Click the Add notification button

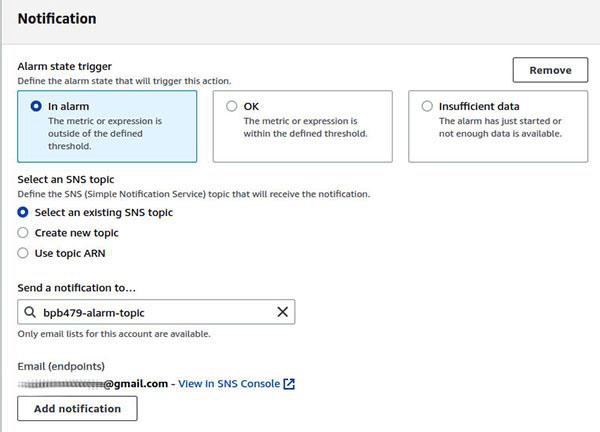77,409
